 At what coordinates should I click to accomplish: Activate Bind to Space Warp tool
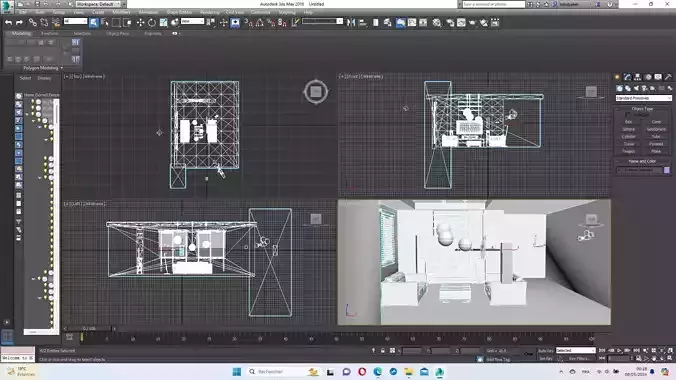(x=56, y=22)
